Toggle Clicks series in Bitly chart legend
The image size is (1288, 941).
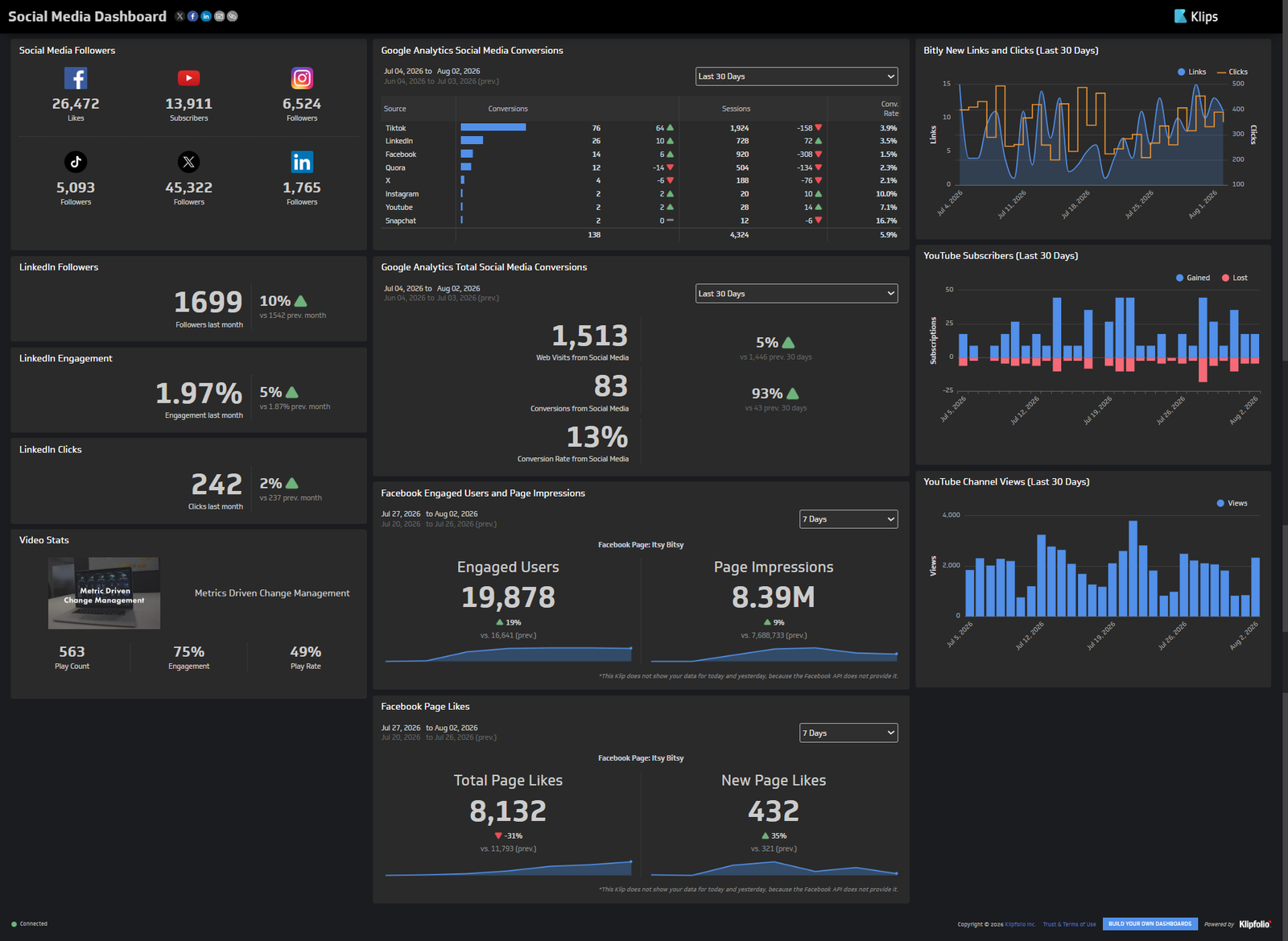tap(1232, 72)
